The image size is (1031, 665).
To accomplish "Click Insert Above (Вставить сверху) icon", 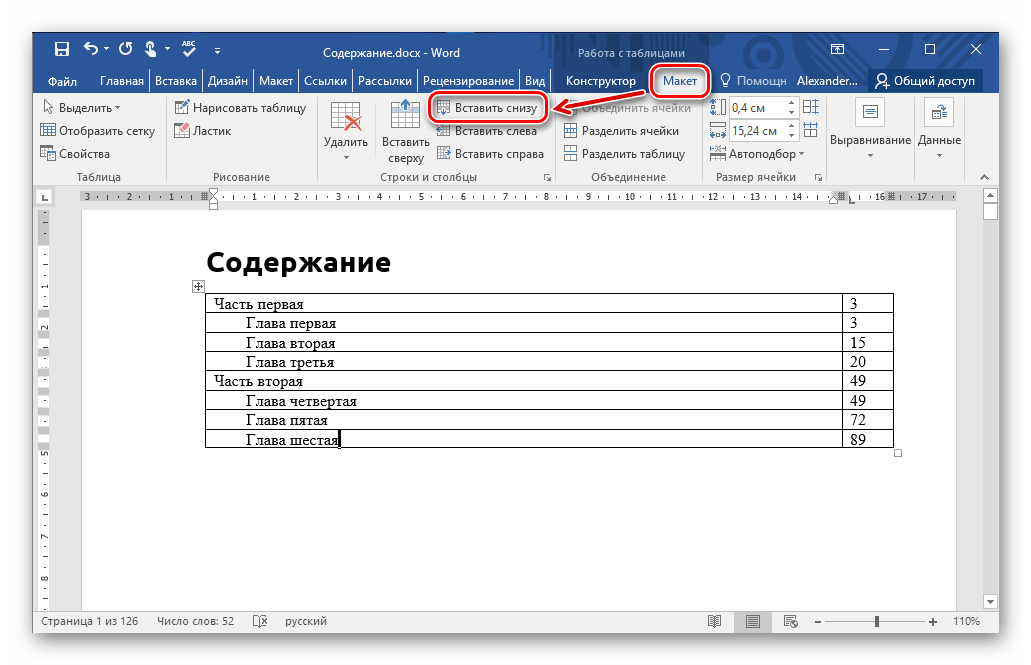I will [405, 118].
